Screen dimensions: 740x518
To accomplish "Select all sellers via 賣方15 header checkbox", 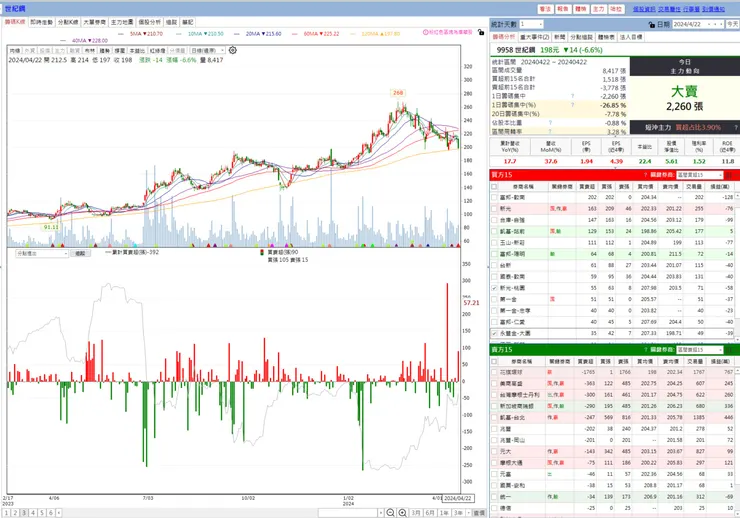I will coord(494,361).
